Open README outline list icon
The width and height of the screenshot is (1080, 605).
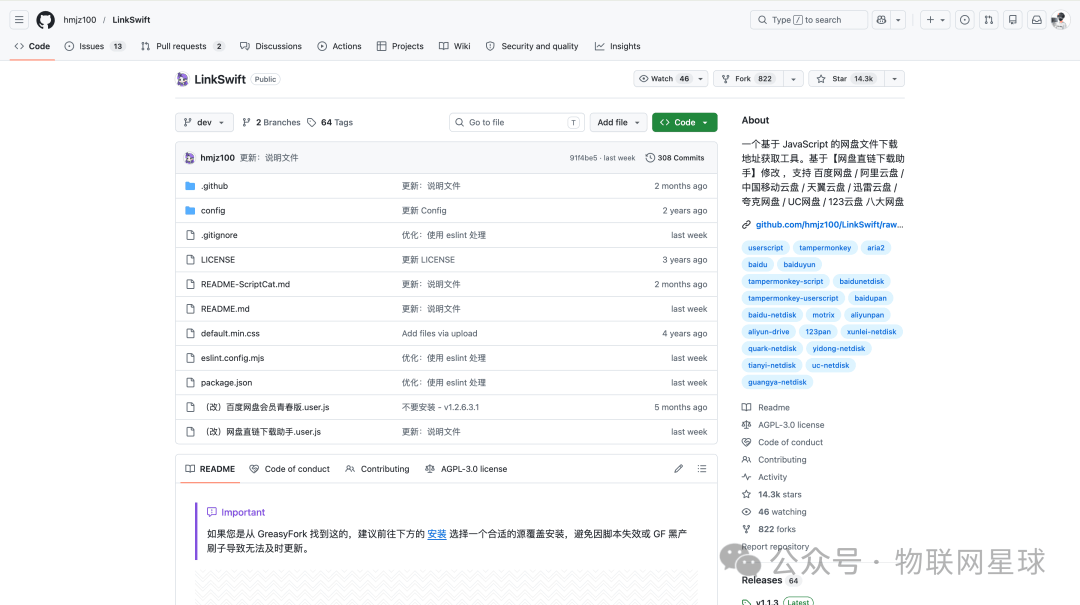[702, 469]
